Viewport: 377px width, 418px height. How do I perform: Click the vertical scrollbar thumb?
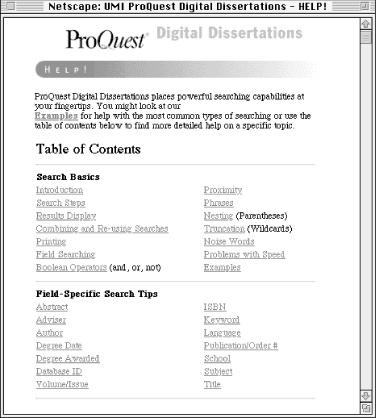(x=366, y=37)
